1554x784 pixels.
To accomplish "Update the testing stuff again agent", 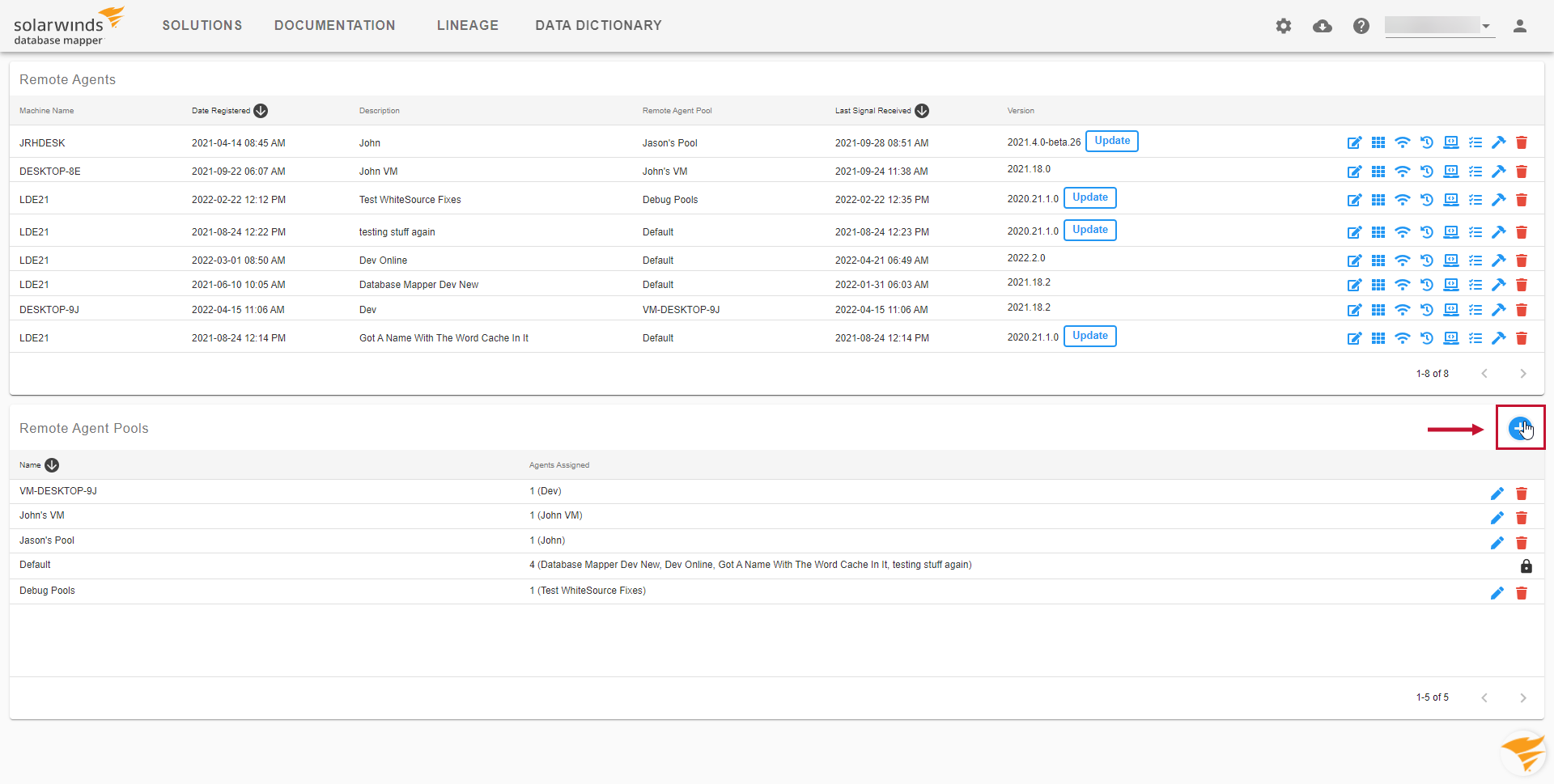I will point(1090,230).
